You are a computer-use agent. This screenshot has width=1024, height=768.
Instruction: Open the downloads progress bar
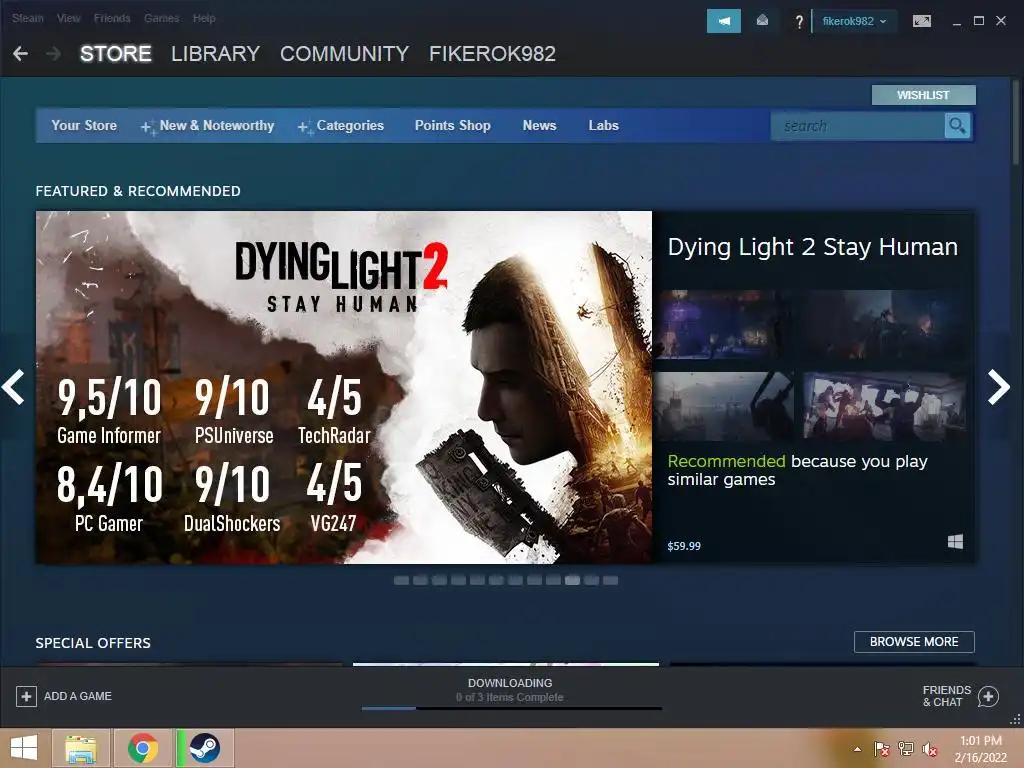click(x=511, y=708)
